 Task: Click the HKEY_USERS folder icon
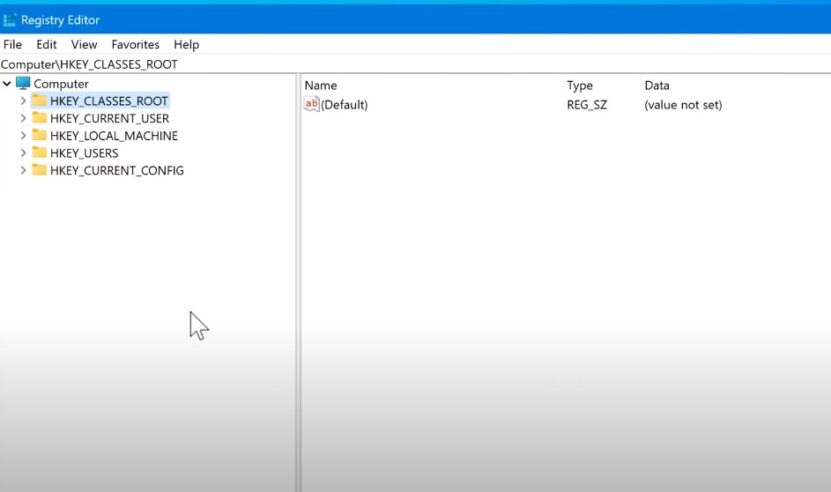(x=39, y=153)
